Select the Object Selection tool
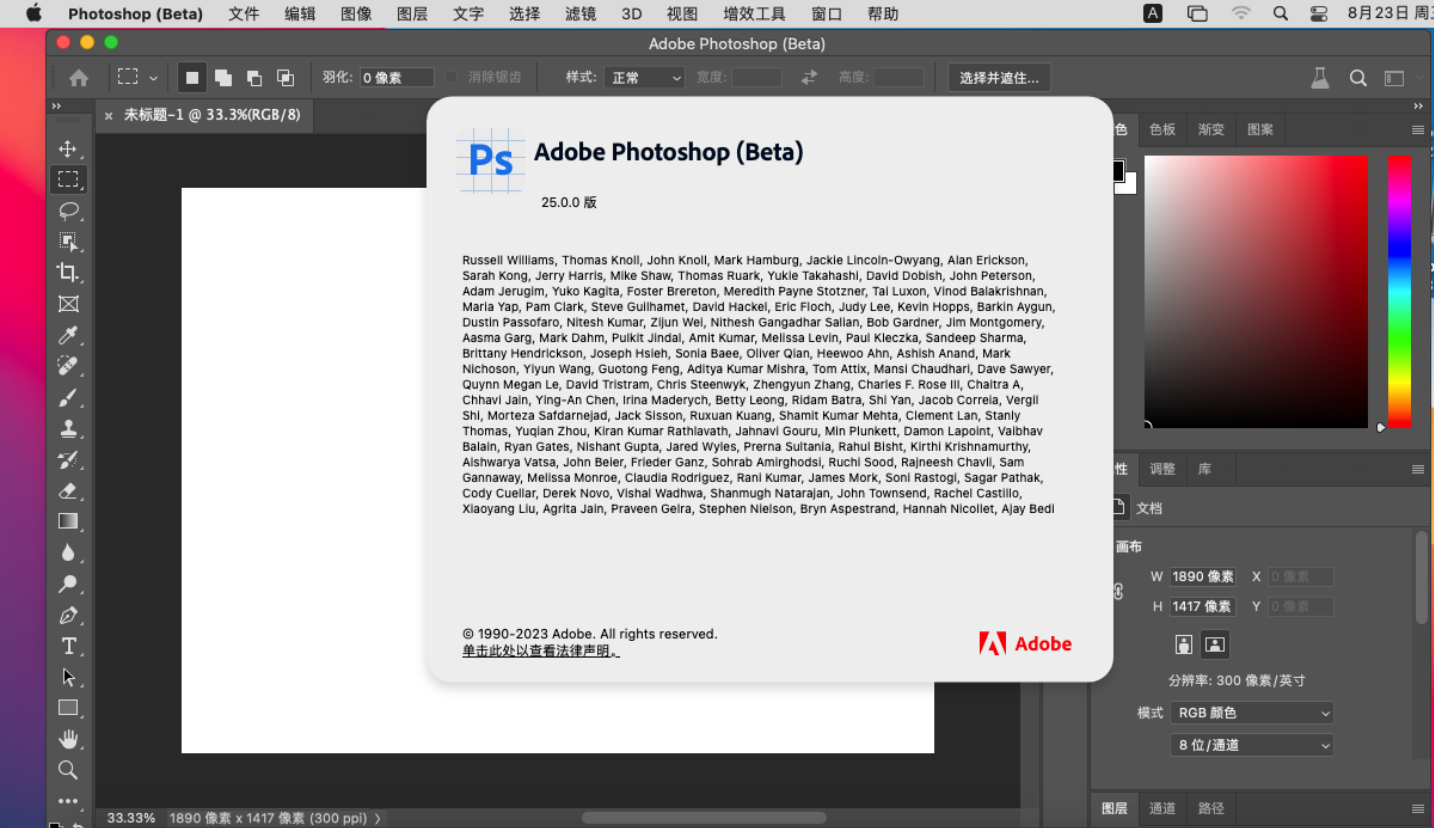 [x=68, y=242]
